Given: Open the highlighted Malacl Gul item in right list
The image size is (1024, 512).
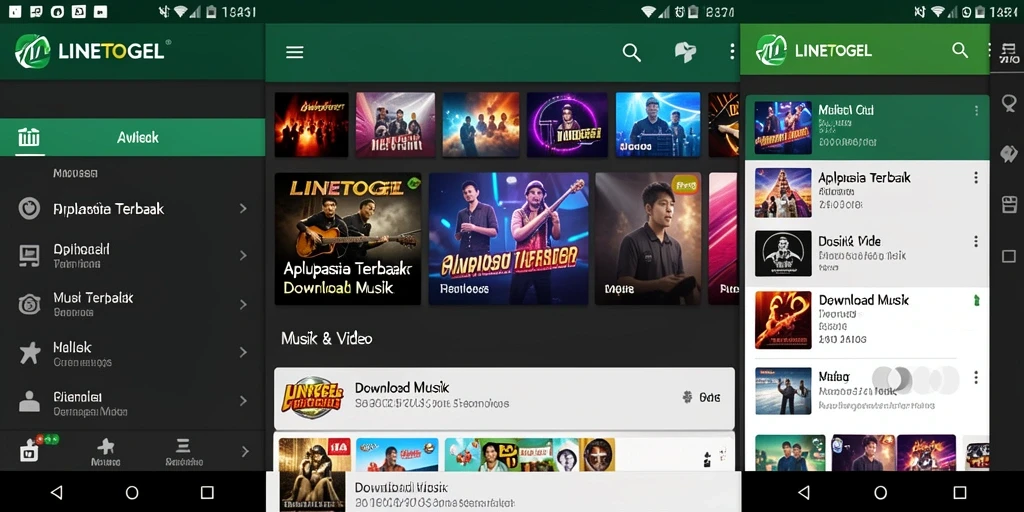Looking at the screenshot, I should pyautogui.click(x=867, y=127).
